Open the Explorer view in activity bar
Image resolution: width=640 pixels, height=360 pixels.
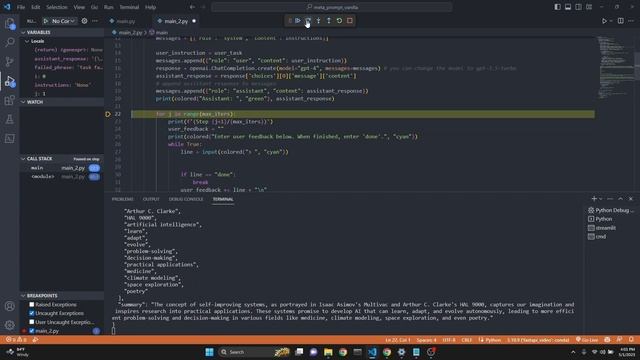pyautogui.click(x=10, y=23)
